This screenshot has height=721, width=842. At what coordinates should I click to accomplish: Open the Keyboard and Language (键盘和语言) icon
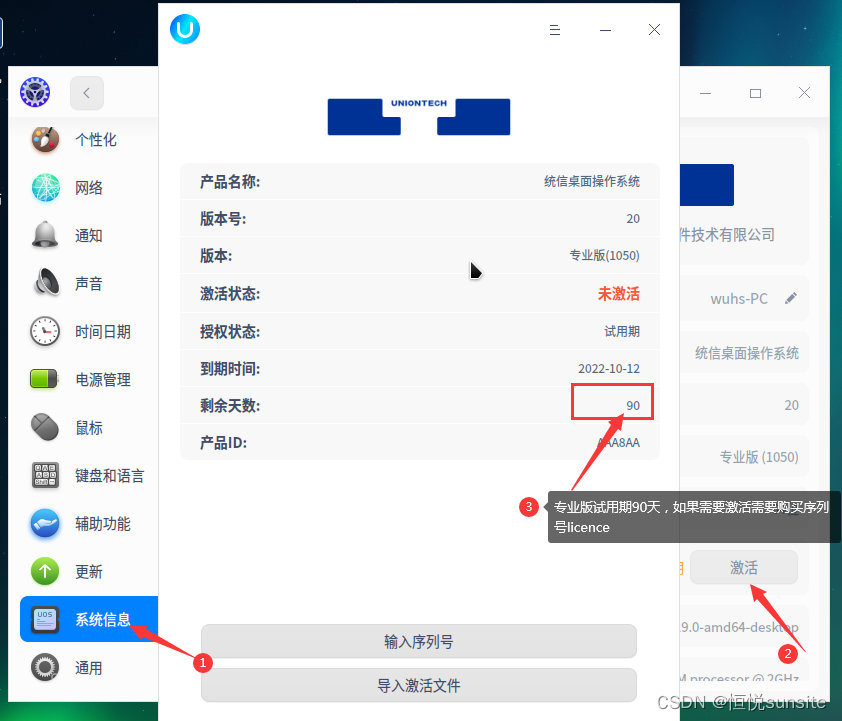[x=45, y=475]
